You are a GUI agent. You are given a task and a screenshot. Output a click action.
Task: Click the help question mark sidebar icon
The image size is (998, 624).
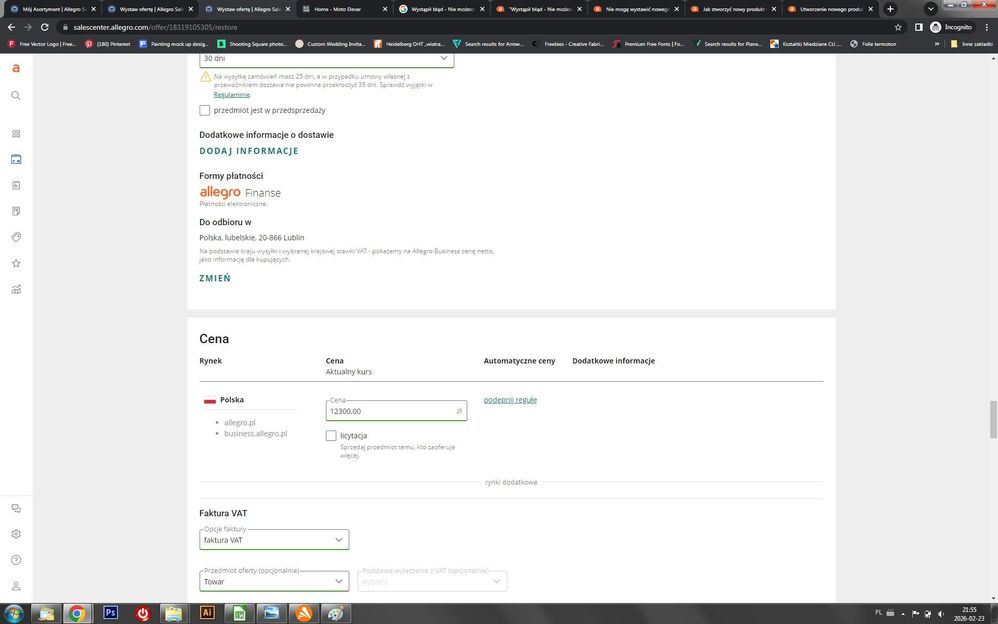pos(15,560)
